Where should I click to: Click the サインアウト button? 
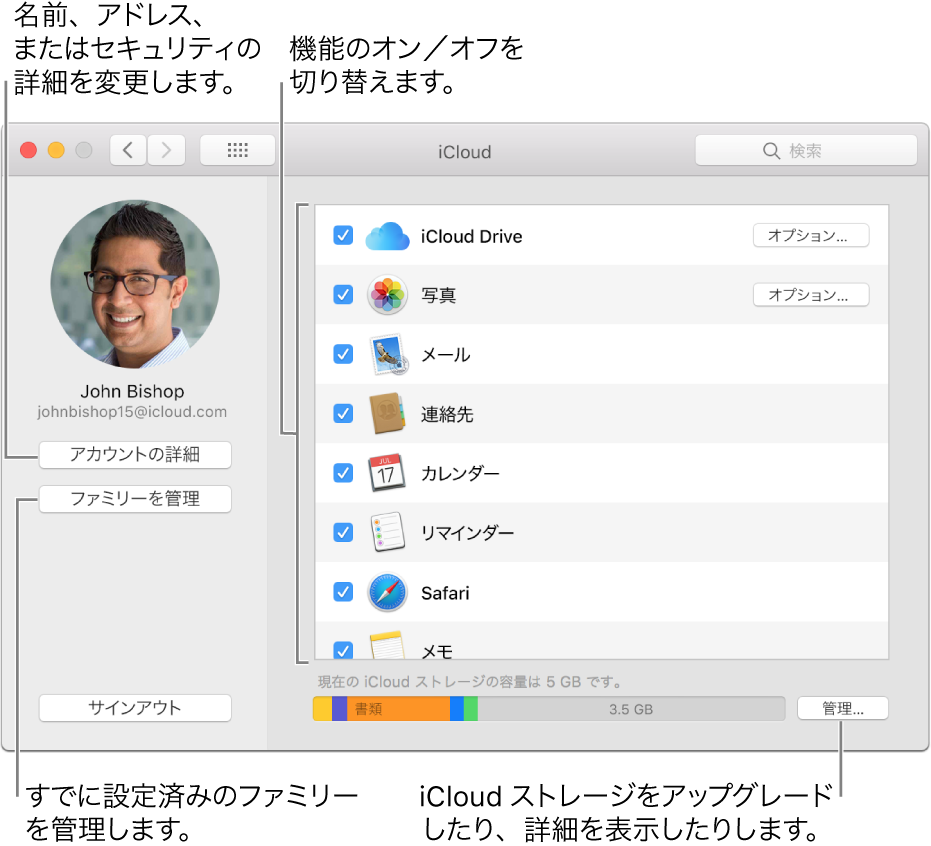click(135, 707)
